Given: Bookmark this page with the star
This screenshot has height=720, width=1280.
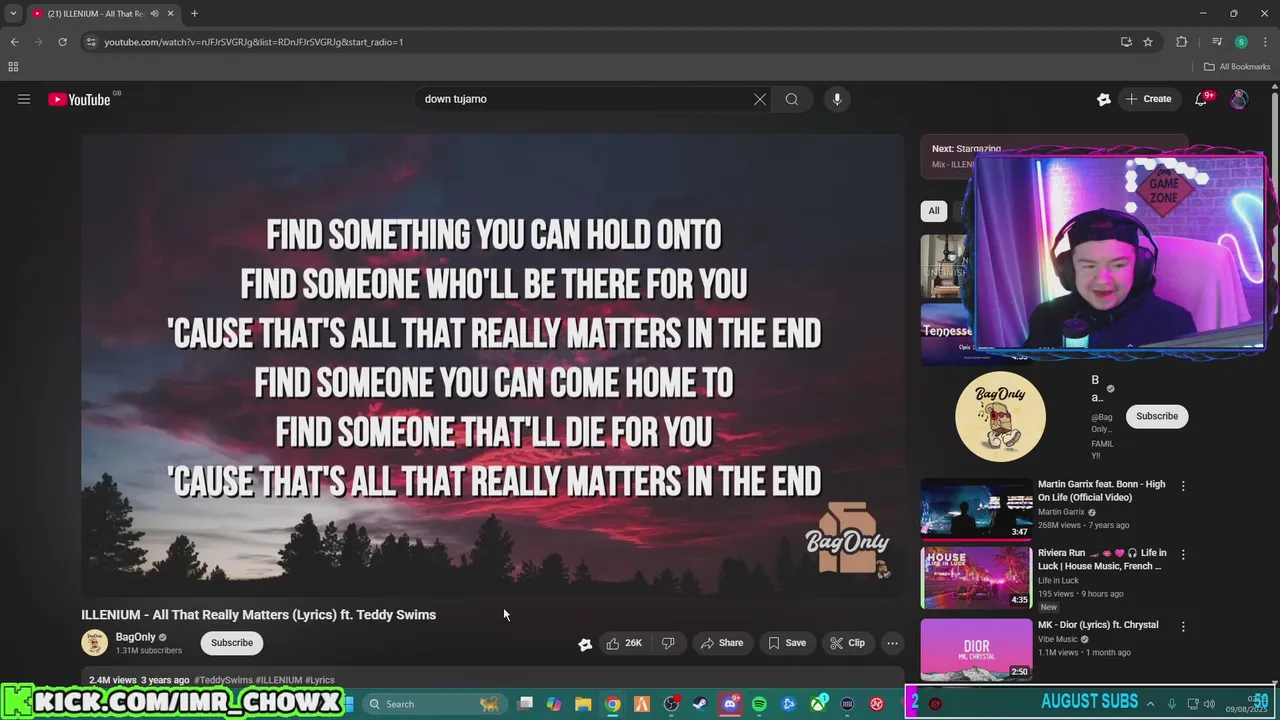Looking at the screenshot, I should pyautogui.click(x=1148, y=42).
